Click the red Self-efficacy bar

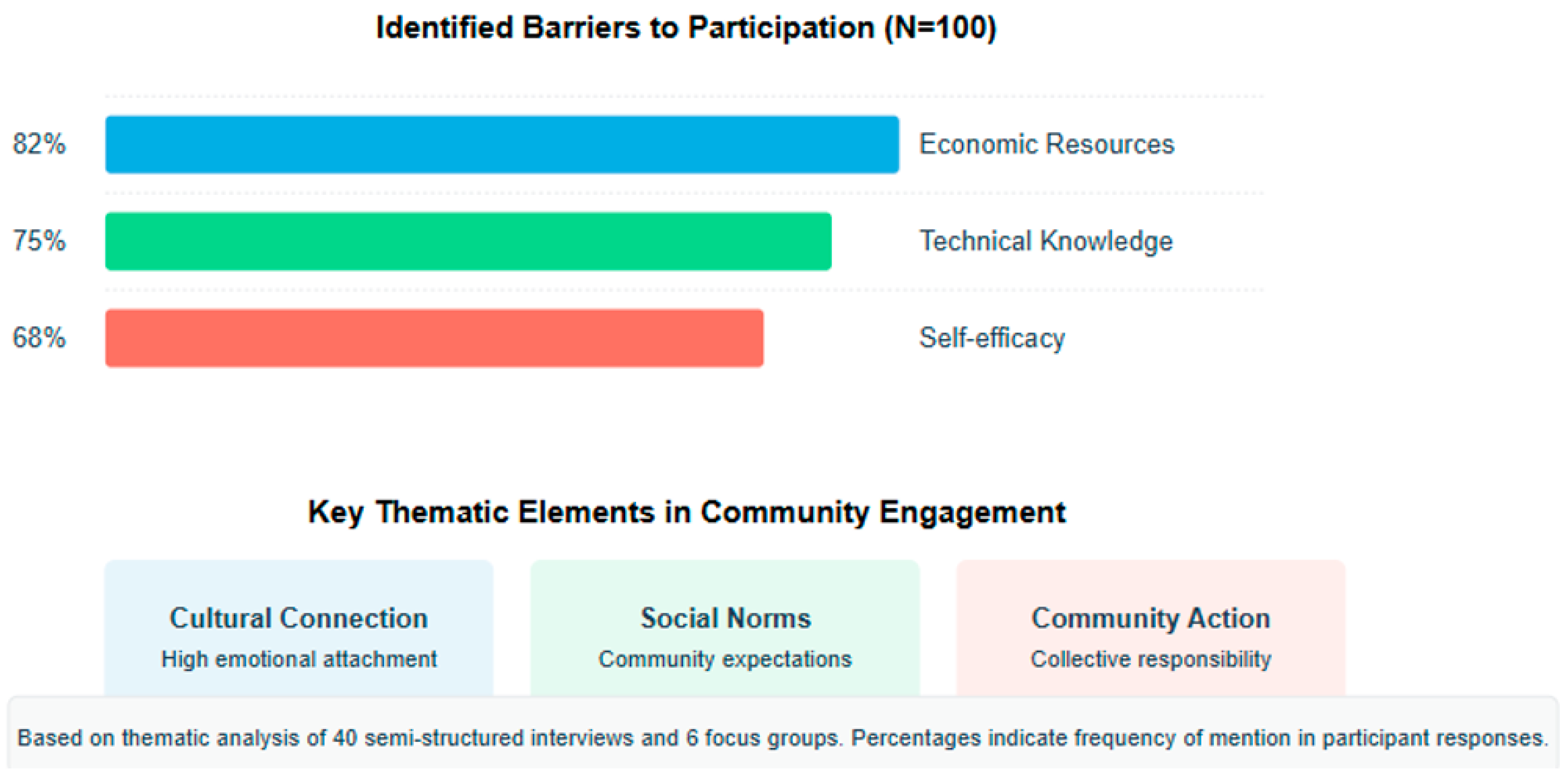[x=434, y=338]
